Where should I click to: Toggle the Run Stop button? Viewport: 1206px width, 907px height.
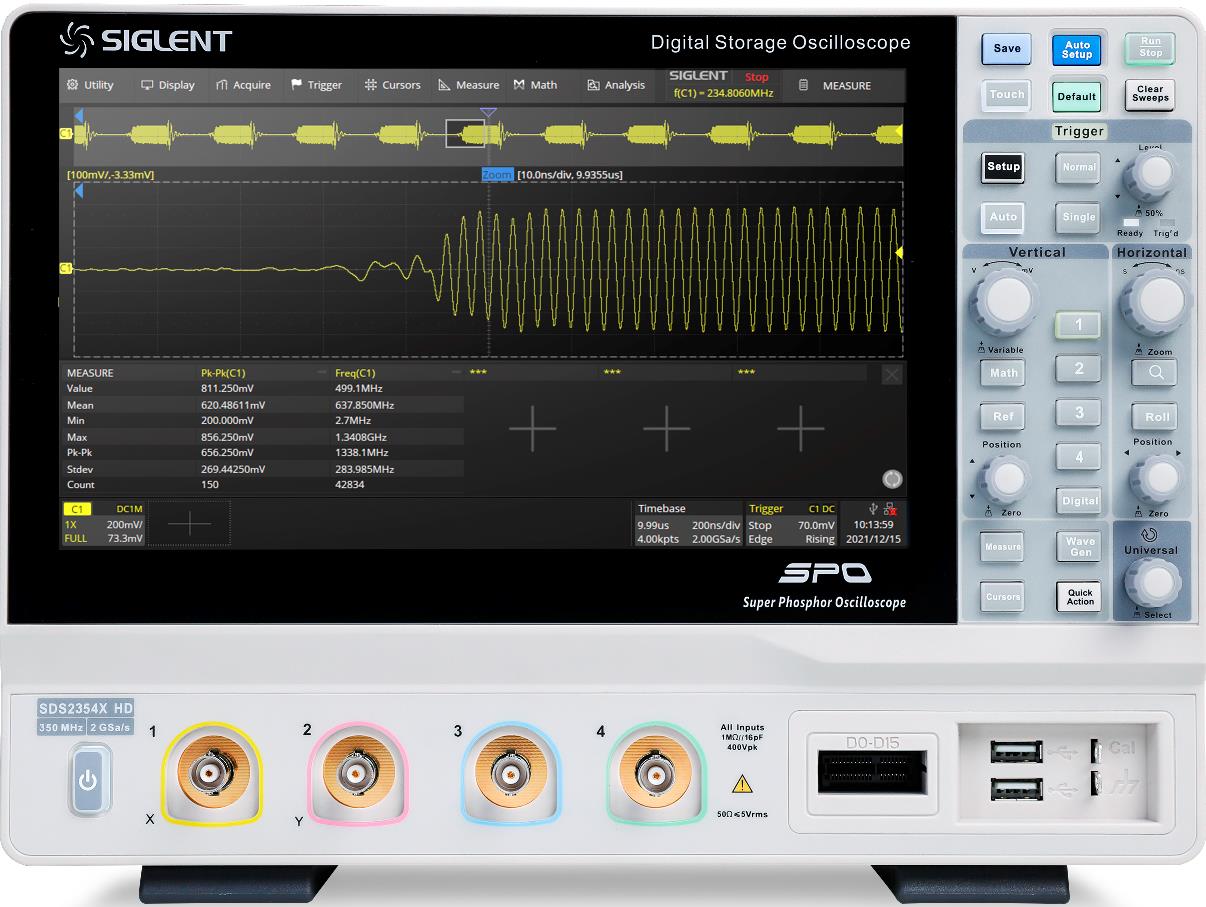[x=1150, y=47]
